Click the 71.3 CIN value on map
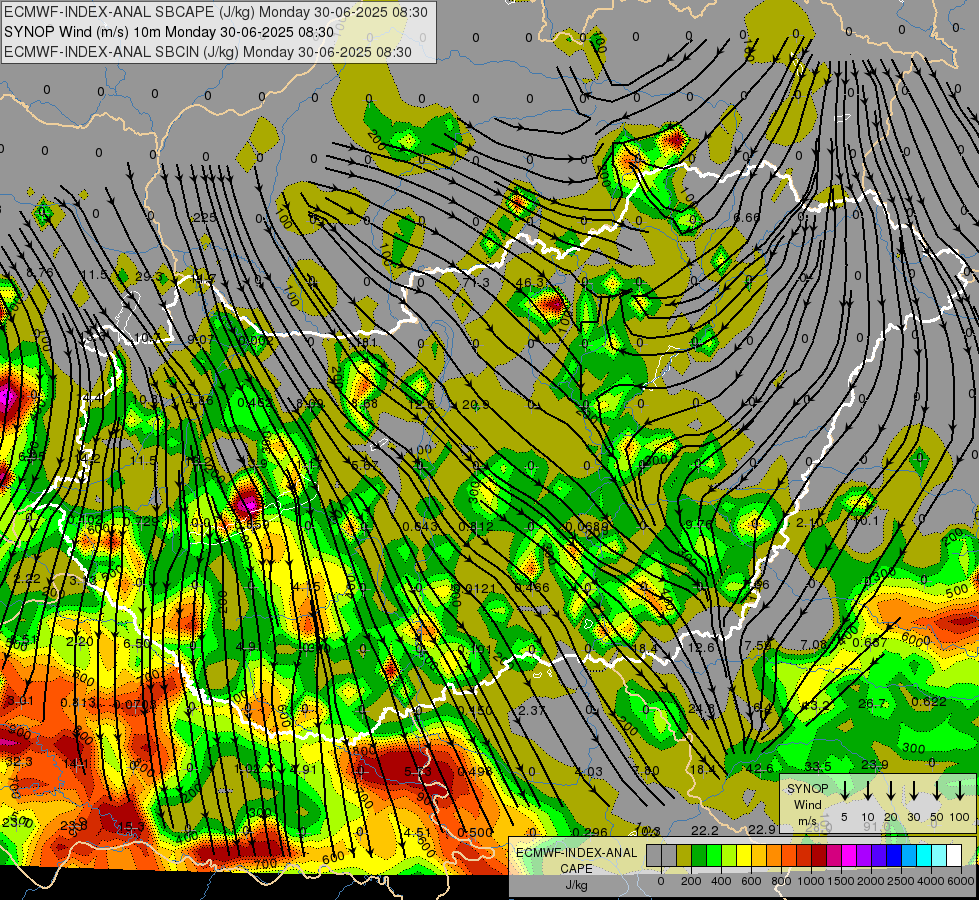Screen dimensions: 979x900 tap(476, 283)
